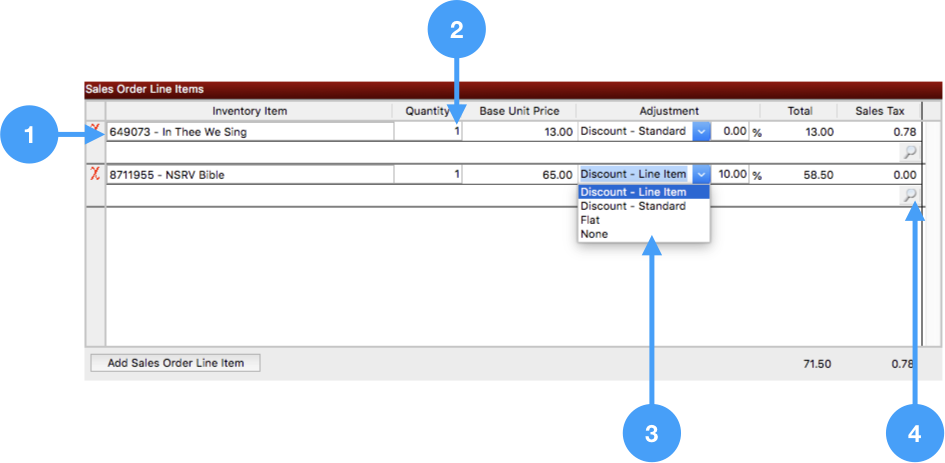This screenshot has width=945, height=463.
Task: Edit adjustment percent field for In Thee We Sing
Action: pos(732,131)
